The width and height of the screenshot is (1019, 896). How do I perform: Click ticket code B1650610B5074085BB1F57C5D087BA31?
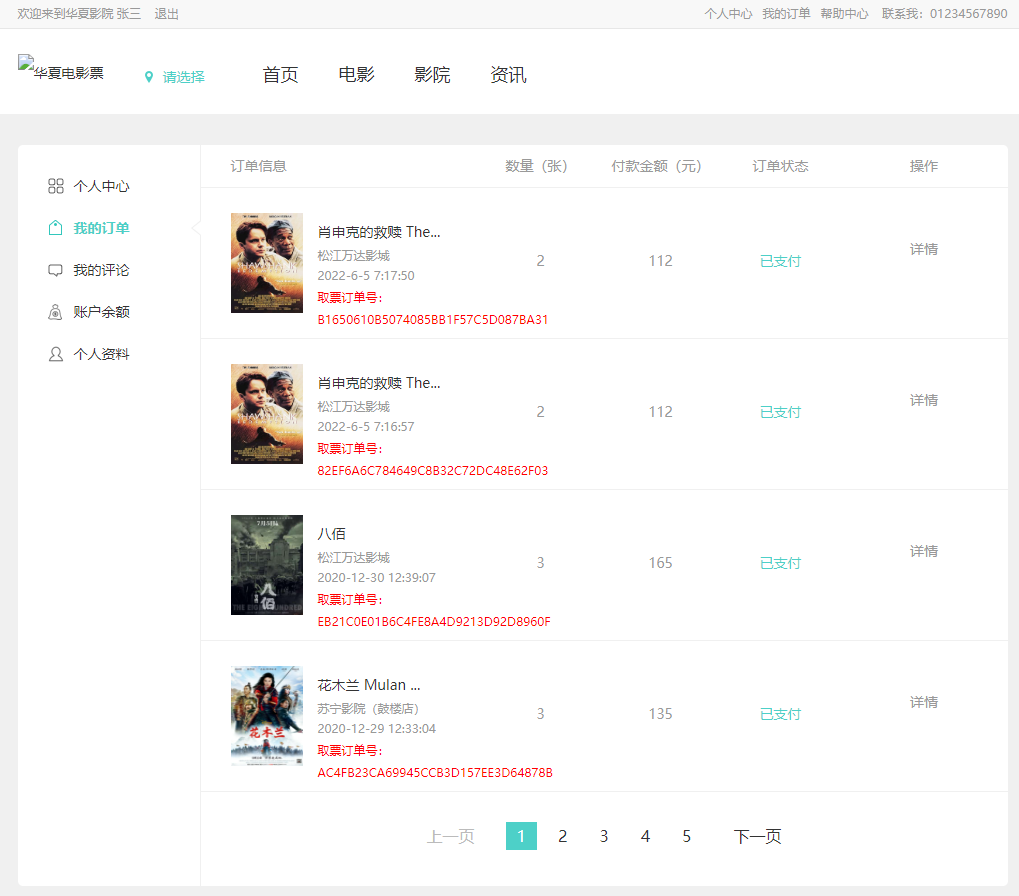[433, 320]
